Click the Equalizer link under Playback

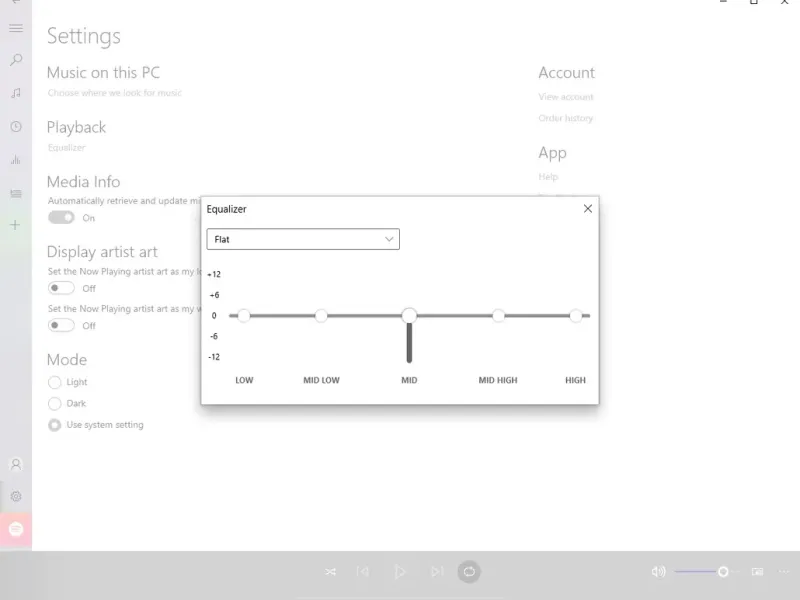point(67,147)
